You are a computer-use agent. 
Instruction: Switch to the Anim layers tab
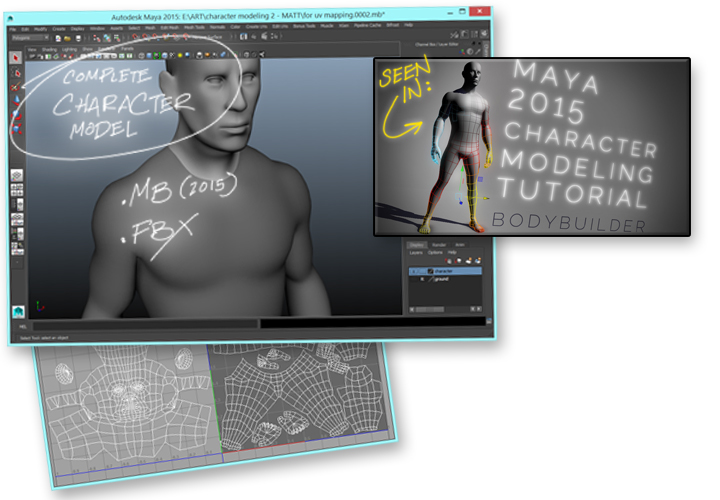[x=460, y=245]
